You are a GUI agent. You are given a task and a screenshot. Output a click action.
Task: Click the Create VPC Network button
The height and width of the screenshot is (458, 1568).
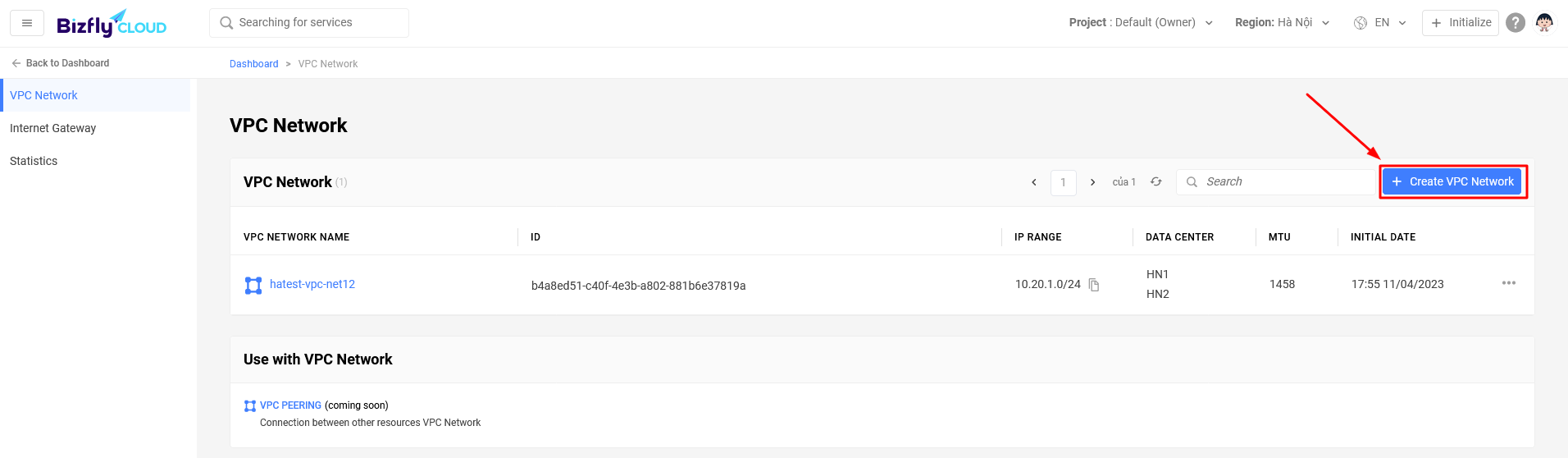[x=1452, y=181]
